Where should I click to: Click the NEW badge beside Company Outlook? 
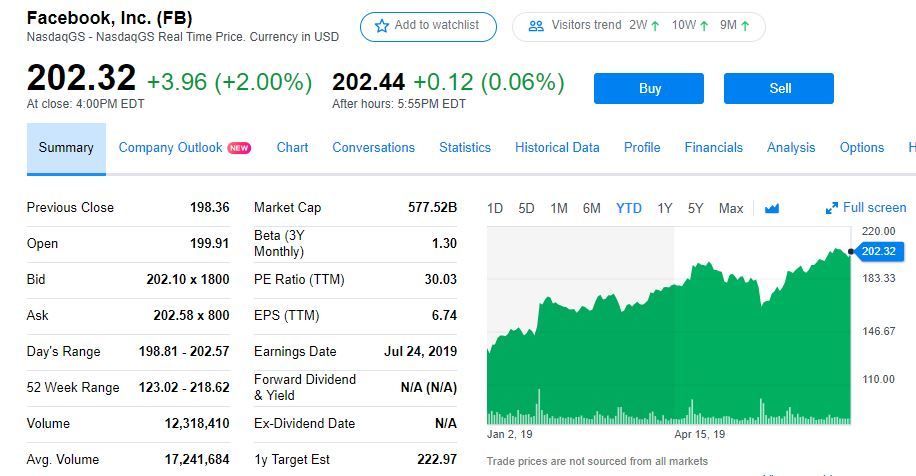(239, 148)
